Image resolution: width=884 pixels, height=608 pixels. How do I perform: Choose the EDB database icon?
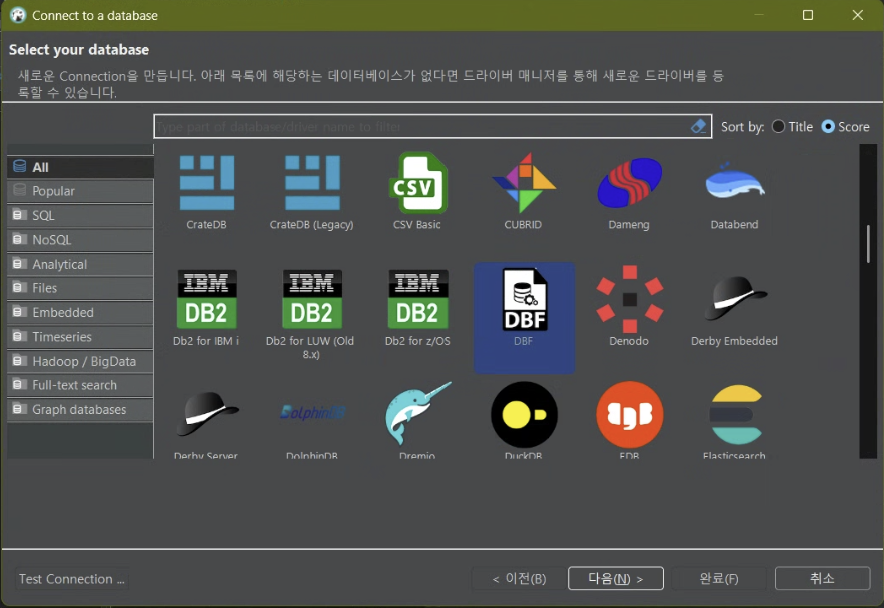click(x=629, y=415)
